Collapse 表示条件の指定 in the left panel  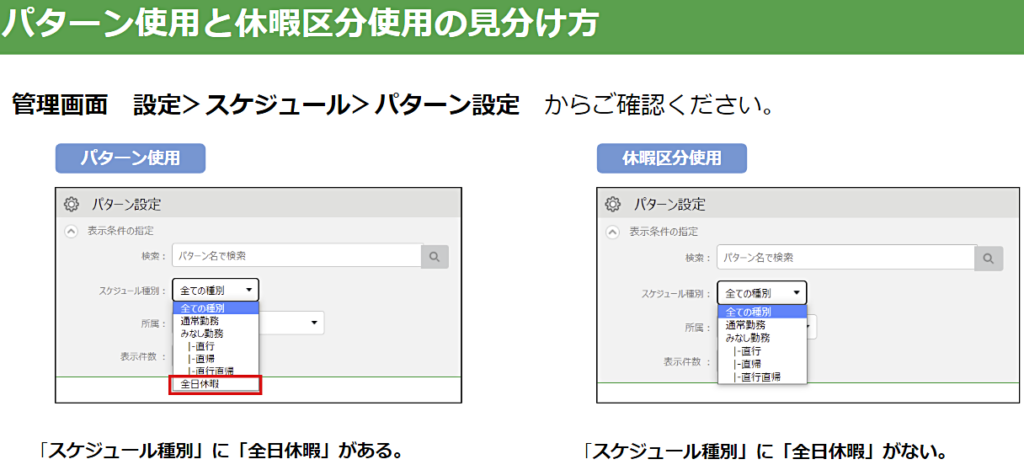71,231
